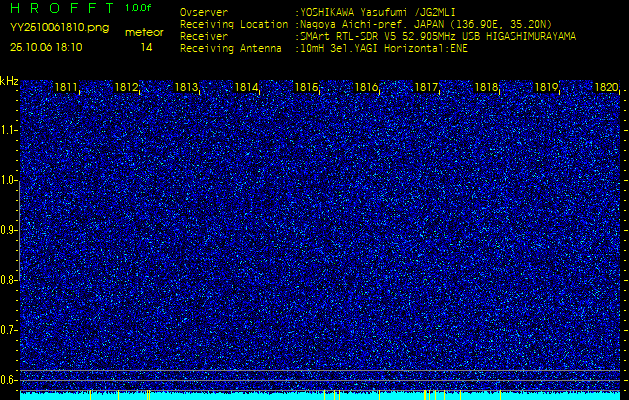Image resolution: width=629 pixels, height=400 pixels.
Task: Click the 0.6 kHz axis label
Action: [x=9, y=379]
